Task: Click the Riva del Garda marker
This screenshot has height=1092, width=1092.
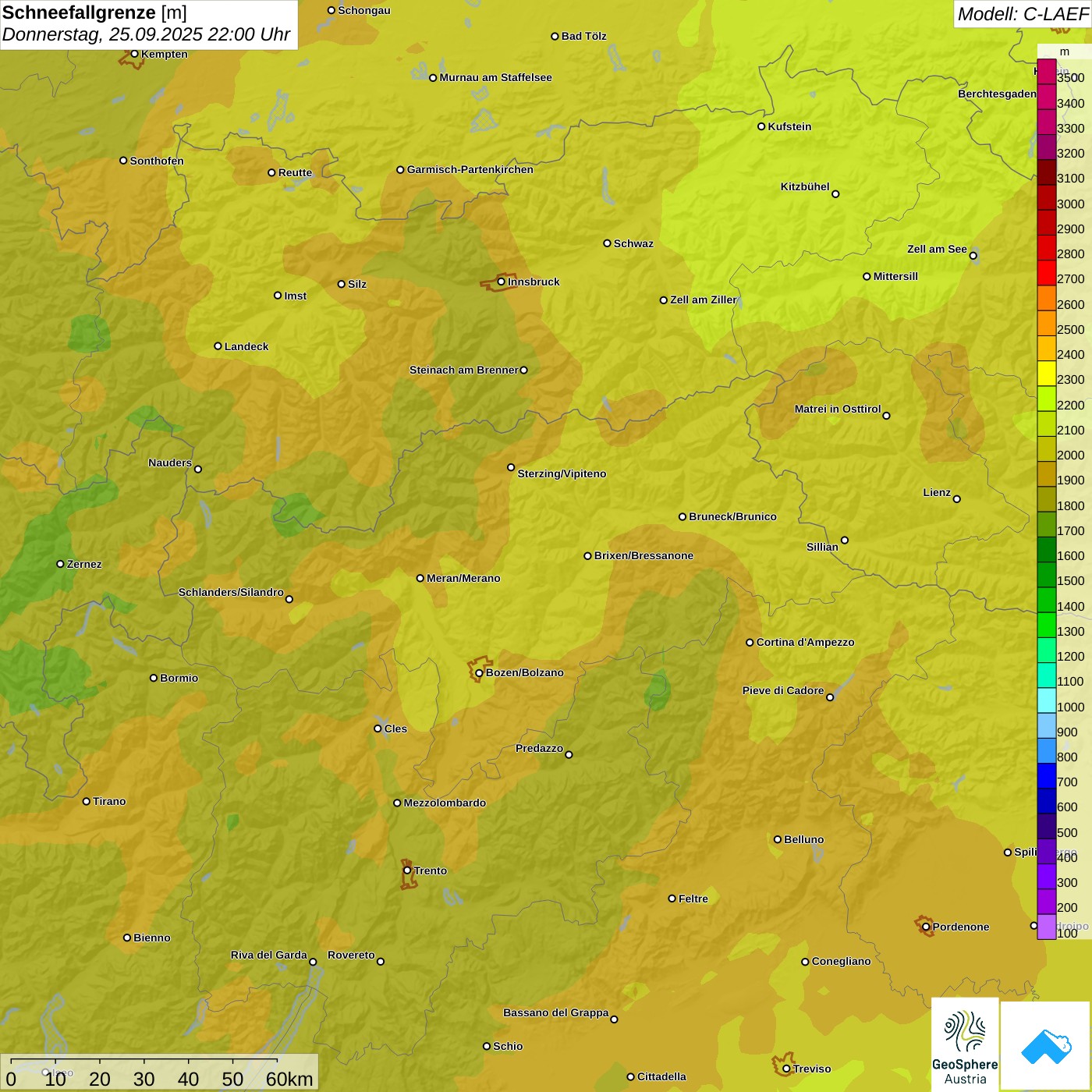Action: coord(313,962)
